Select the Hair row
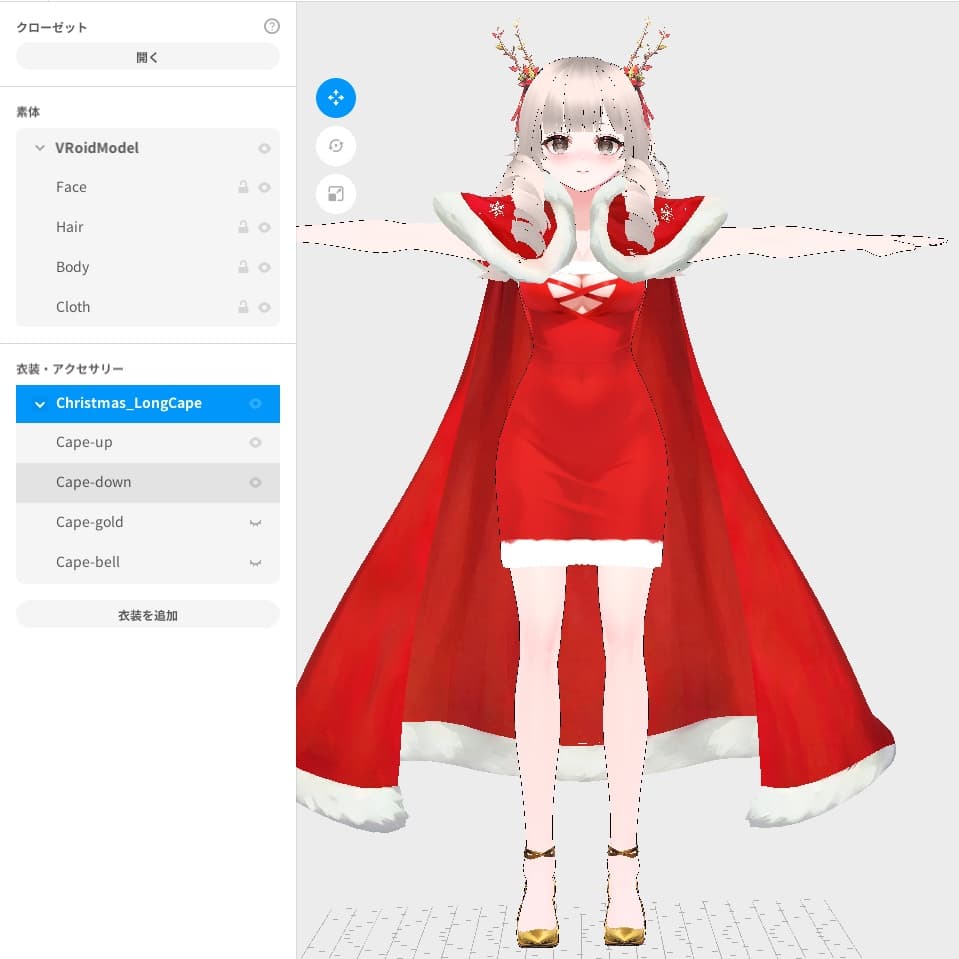Screen dimensions: 959x959 (147, 227)
